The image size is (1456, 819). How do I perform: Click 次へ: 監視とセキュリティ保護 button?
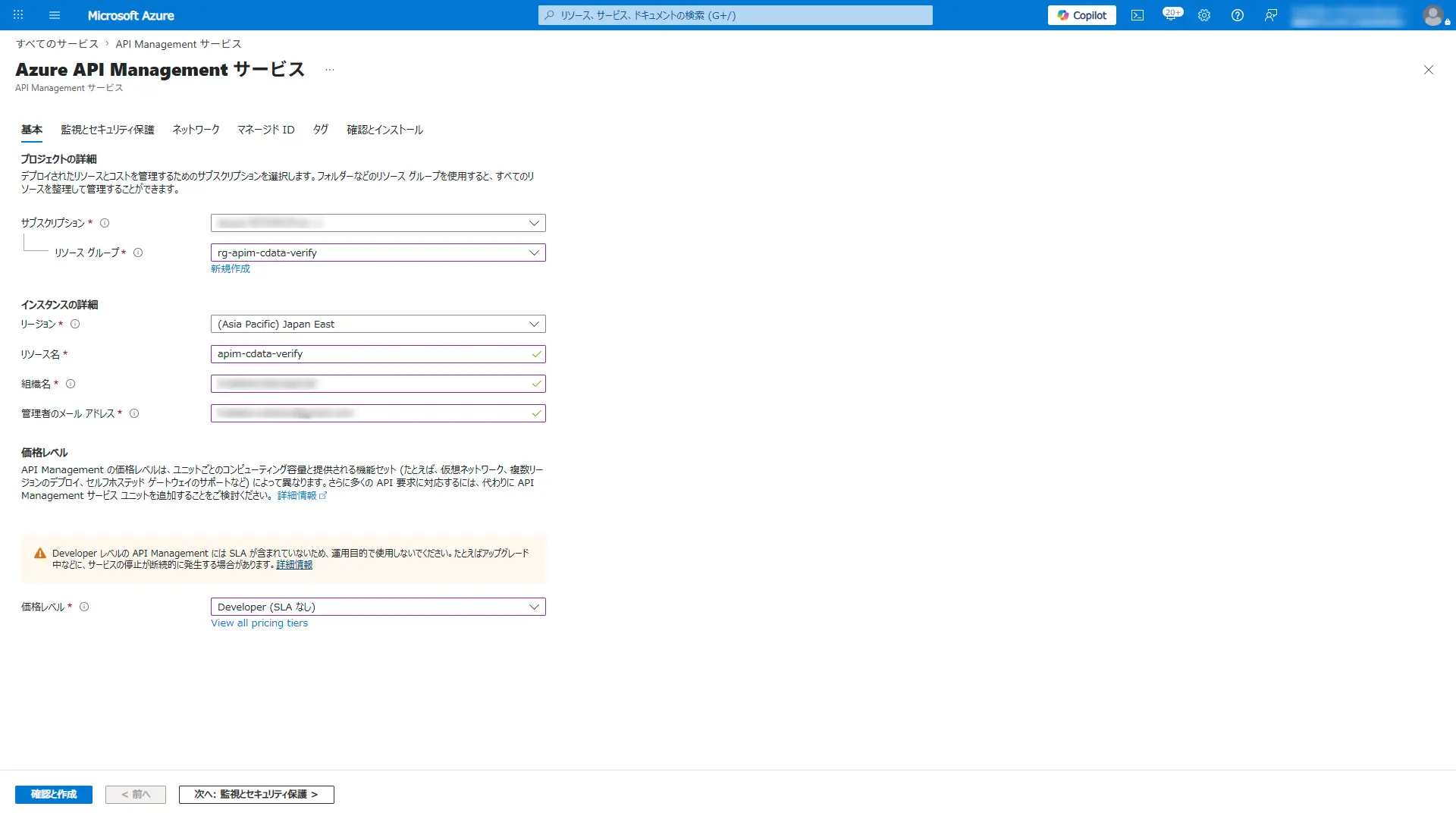click(256, 794)
